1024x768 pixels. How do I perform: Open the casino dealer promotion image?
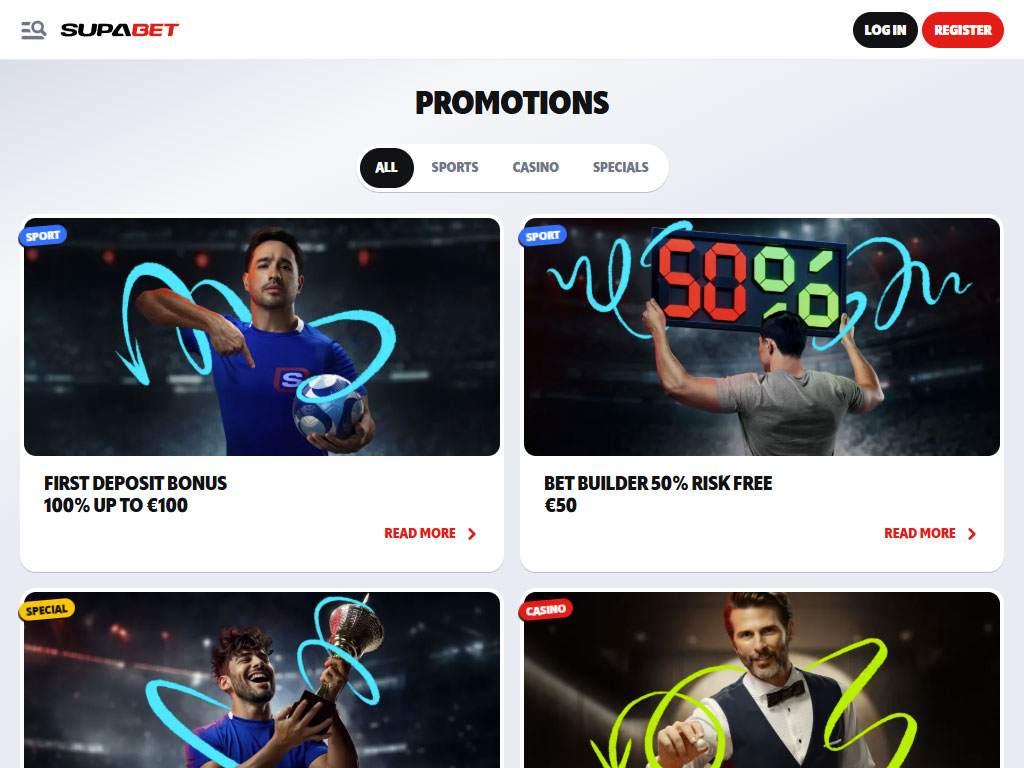pos(761,680)
